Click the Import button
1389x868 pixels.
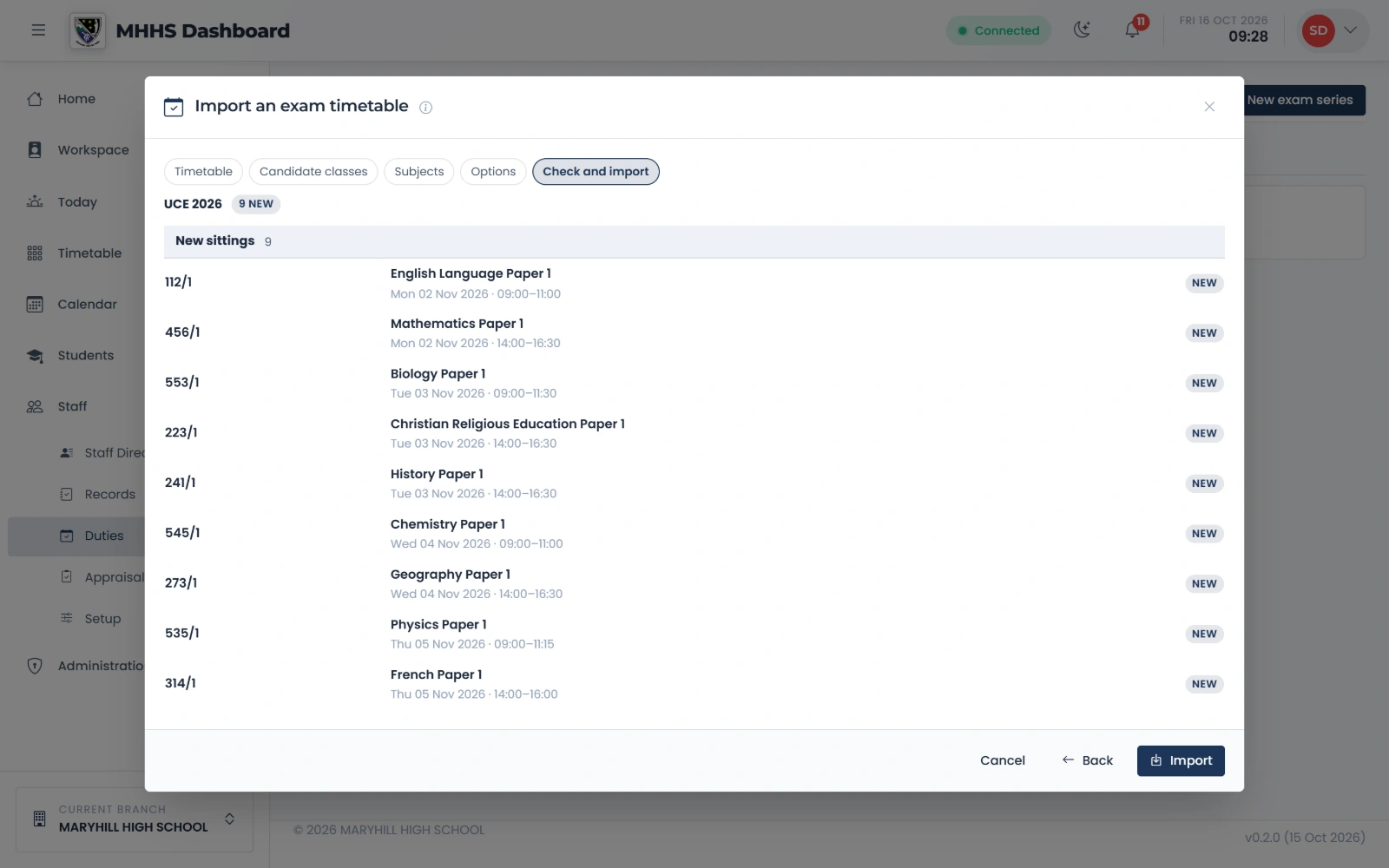[x=1181, y=761]
